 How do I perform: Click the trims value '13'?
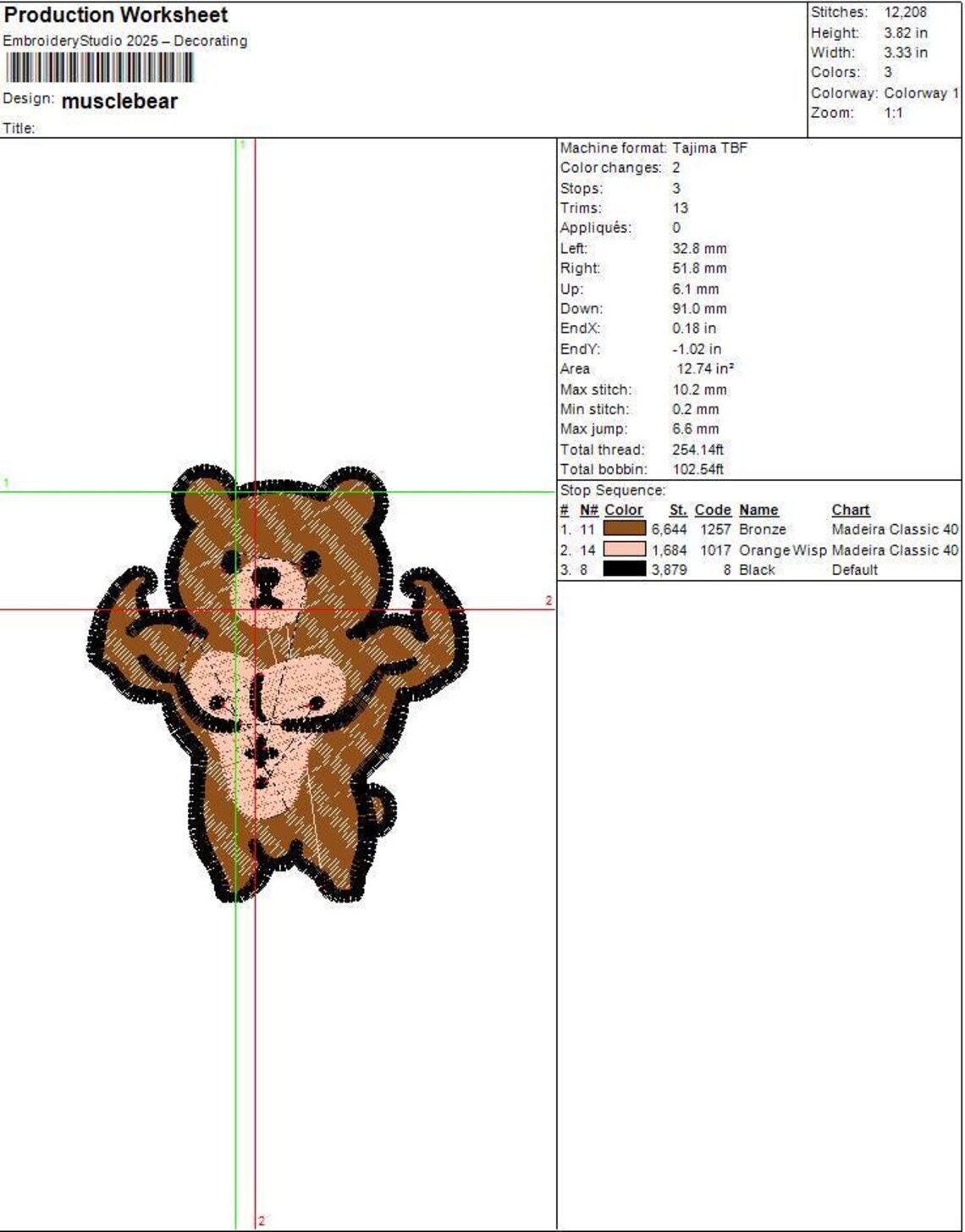point(680,208)
